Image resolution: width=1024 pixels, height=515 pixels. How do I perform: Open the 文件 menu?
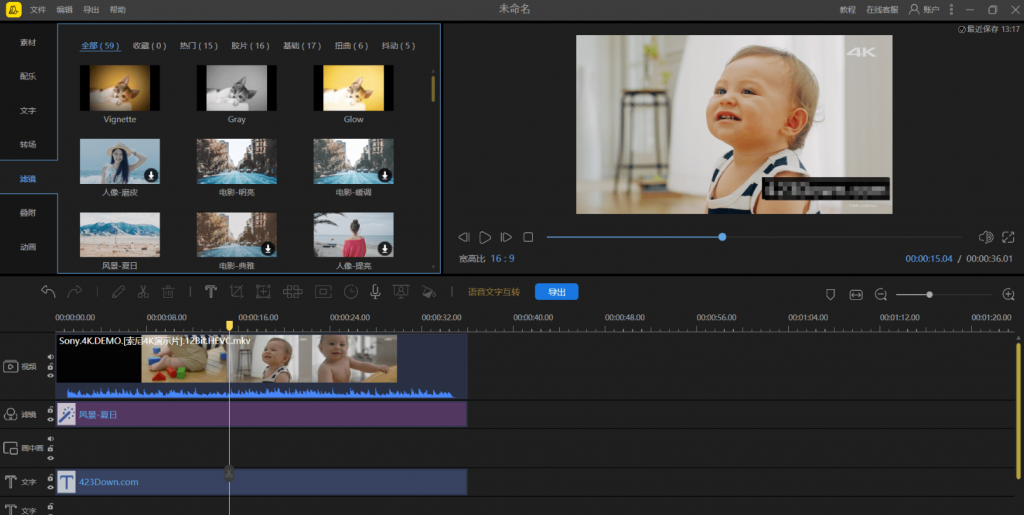pos(38,10)
